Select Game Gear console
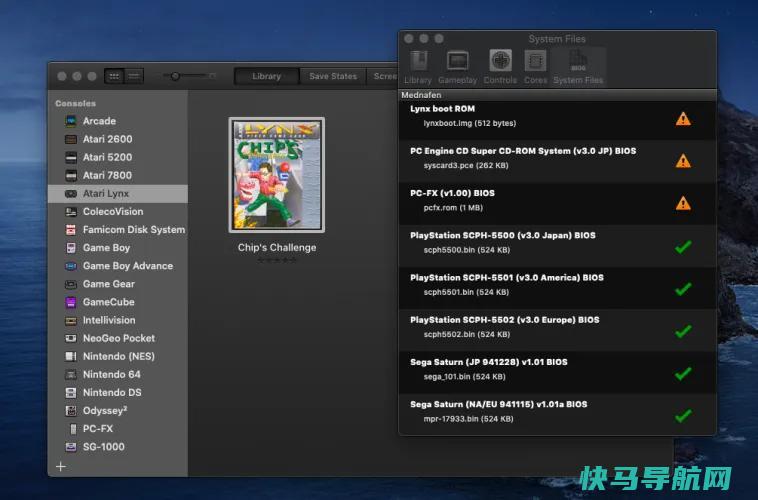Viewport: 758px width, 500px height. coord(117,284)
